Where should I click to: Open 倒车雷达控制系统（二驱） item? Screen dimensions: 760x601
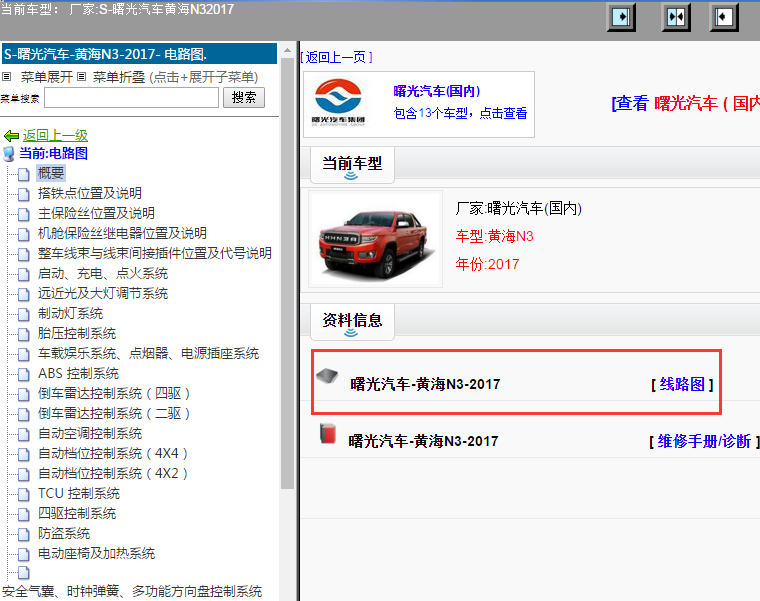tap(113, 414)
